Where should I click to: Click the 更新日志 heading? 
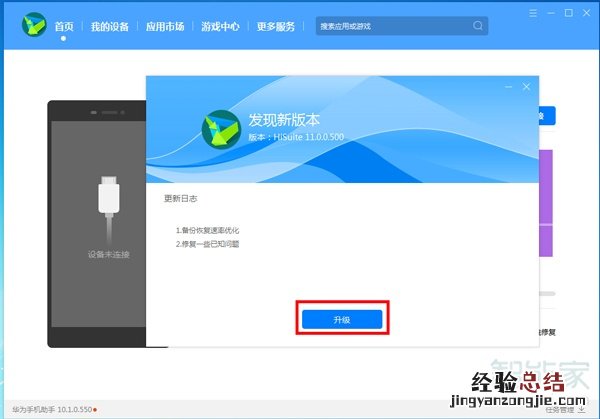tap(181, 198)
